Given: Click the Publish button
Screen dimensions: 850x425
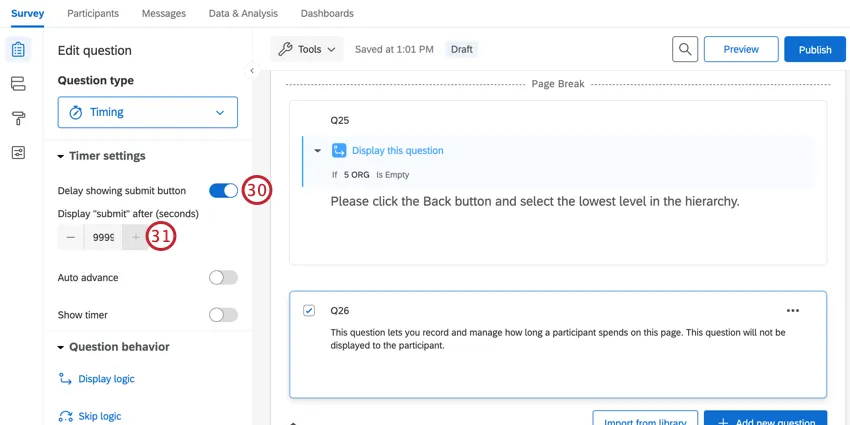Looking at the screenshot, I should pos(814,49).
